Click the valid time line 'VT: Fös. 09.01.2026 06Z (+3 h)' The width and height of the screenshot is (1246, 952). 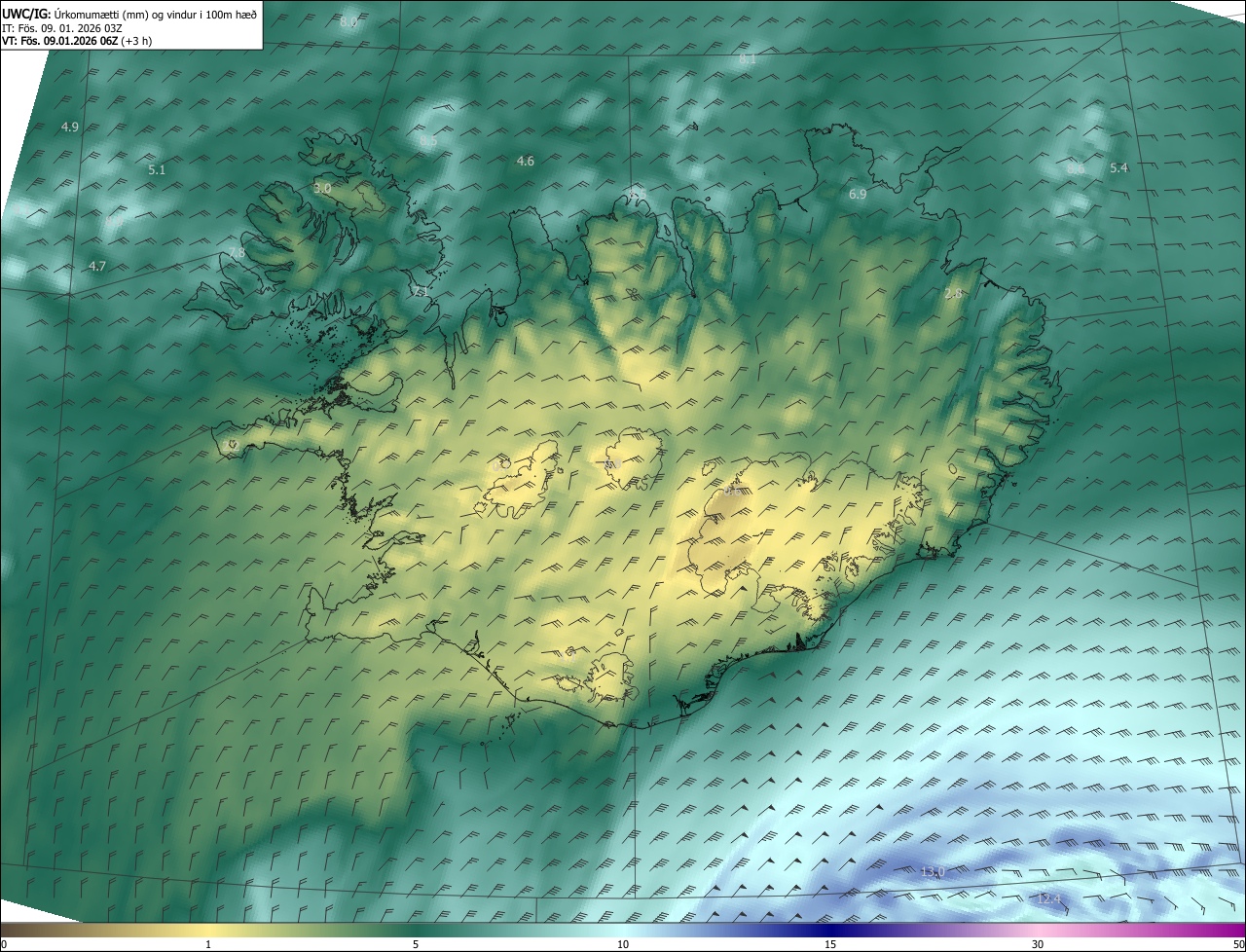click(x=77, y=41)
